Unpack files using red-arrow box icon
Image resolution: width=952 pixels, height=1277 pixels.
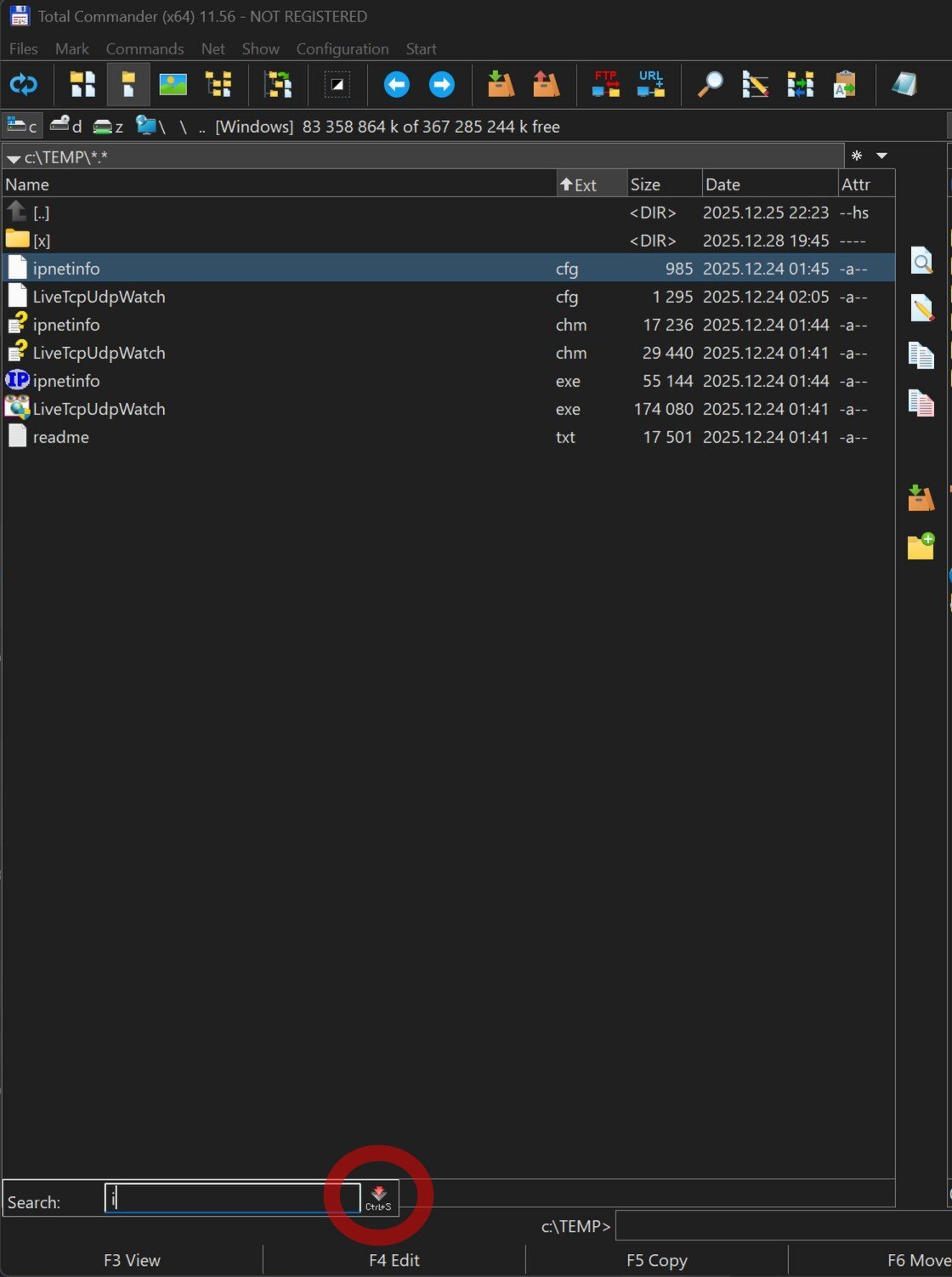pyautogui.click(x=546, y=84)
